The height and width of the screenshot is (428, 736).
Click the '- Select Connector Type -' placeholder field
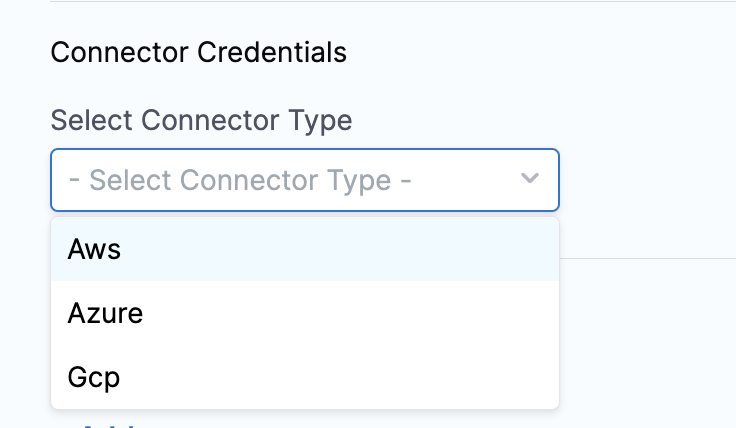click(x=240, y=180)
